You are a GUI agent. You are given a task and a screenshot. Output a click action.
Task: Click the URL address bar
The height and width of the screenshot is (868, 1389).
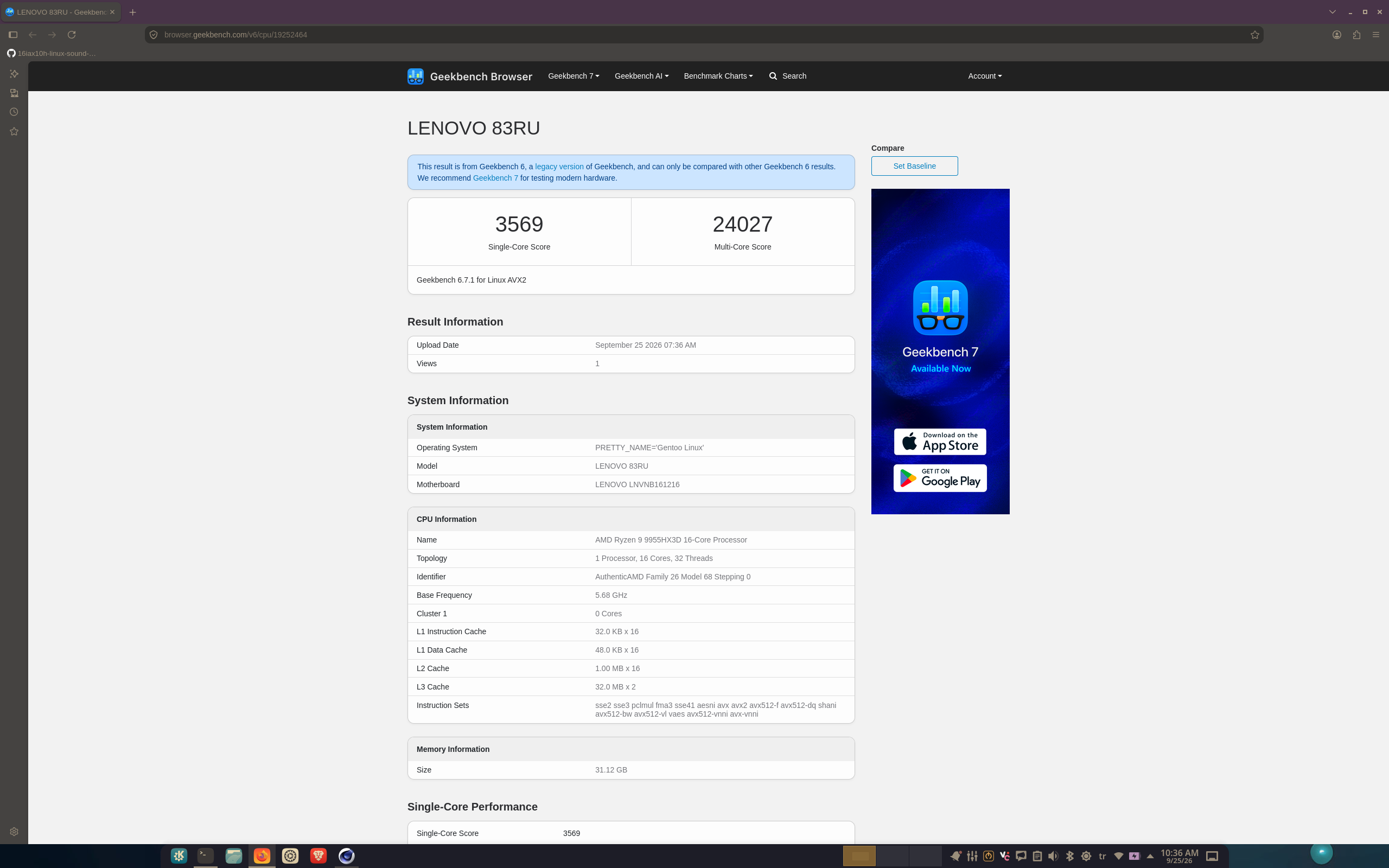click(703, 34)
